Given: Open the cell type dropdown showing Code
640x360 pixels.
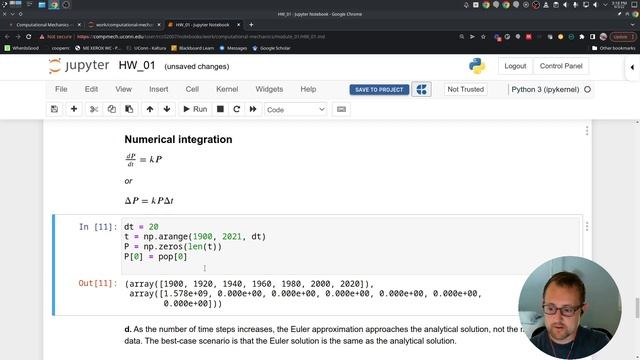Looking at the screenshot, I should pos(296,110).
